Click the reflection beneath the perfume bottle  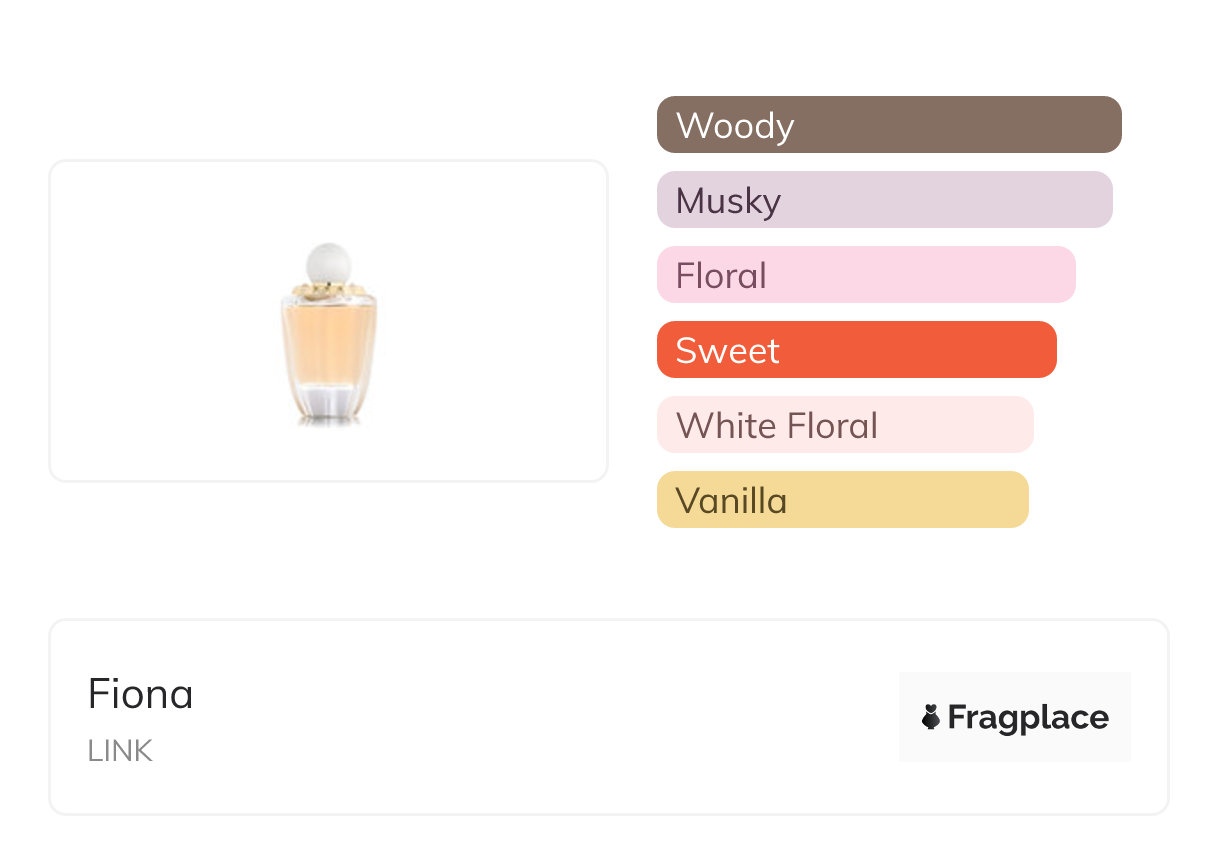[x=328, y=424]
